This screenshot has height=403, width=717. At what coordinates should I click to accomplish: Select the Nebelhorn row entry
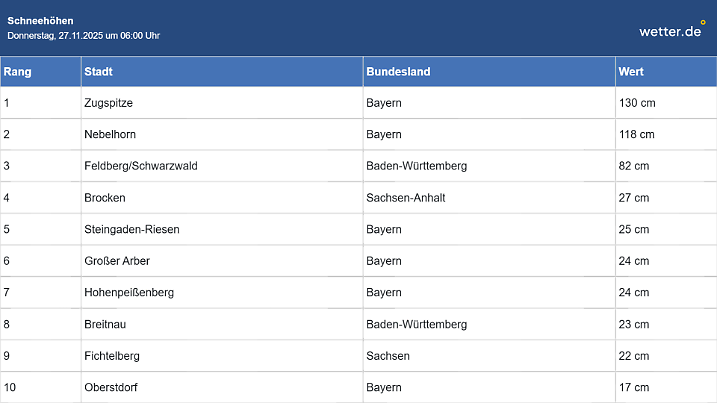pos(109,134)
